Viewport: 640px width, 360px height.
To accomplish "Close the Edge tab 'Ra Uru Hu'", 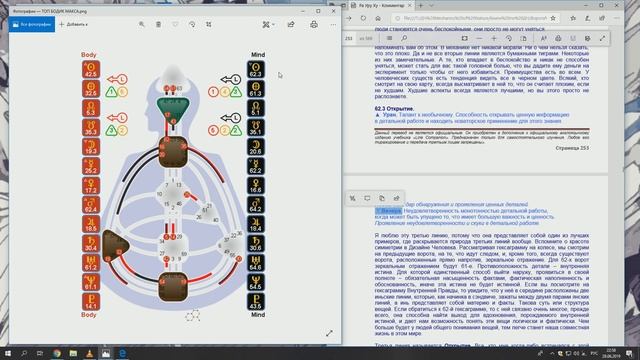I will [x=410, y=6].
